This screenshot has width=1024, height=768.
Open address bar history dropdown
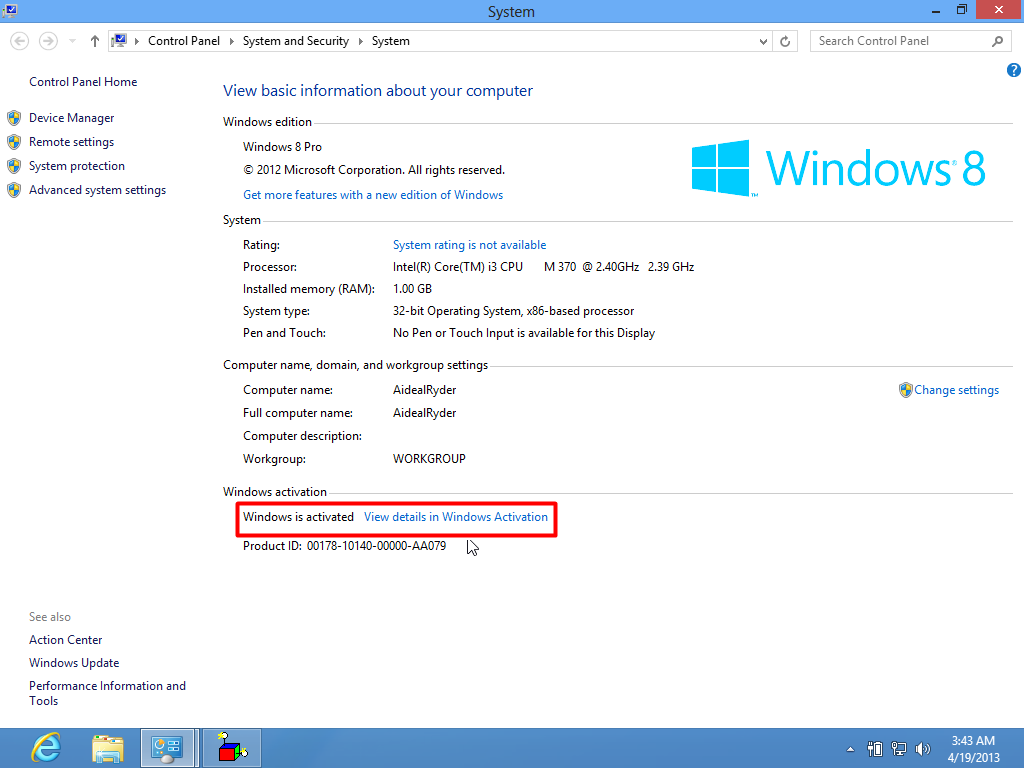click(x=763, y=41)
